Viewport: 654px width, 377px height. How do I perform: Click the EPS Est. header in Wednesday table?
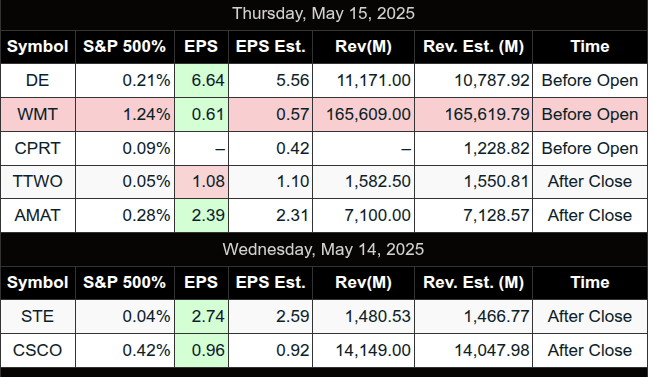coord(270,283)
